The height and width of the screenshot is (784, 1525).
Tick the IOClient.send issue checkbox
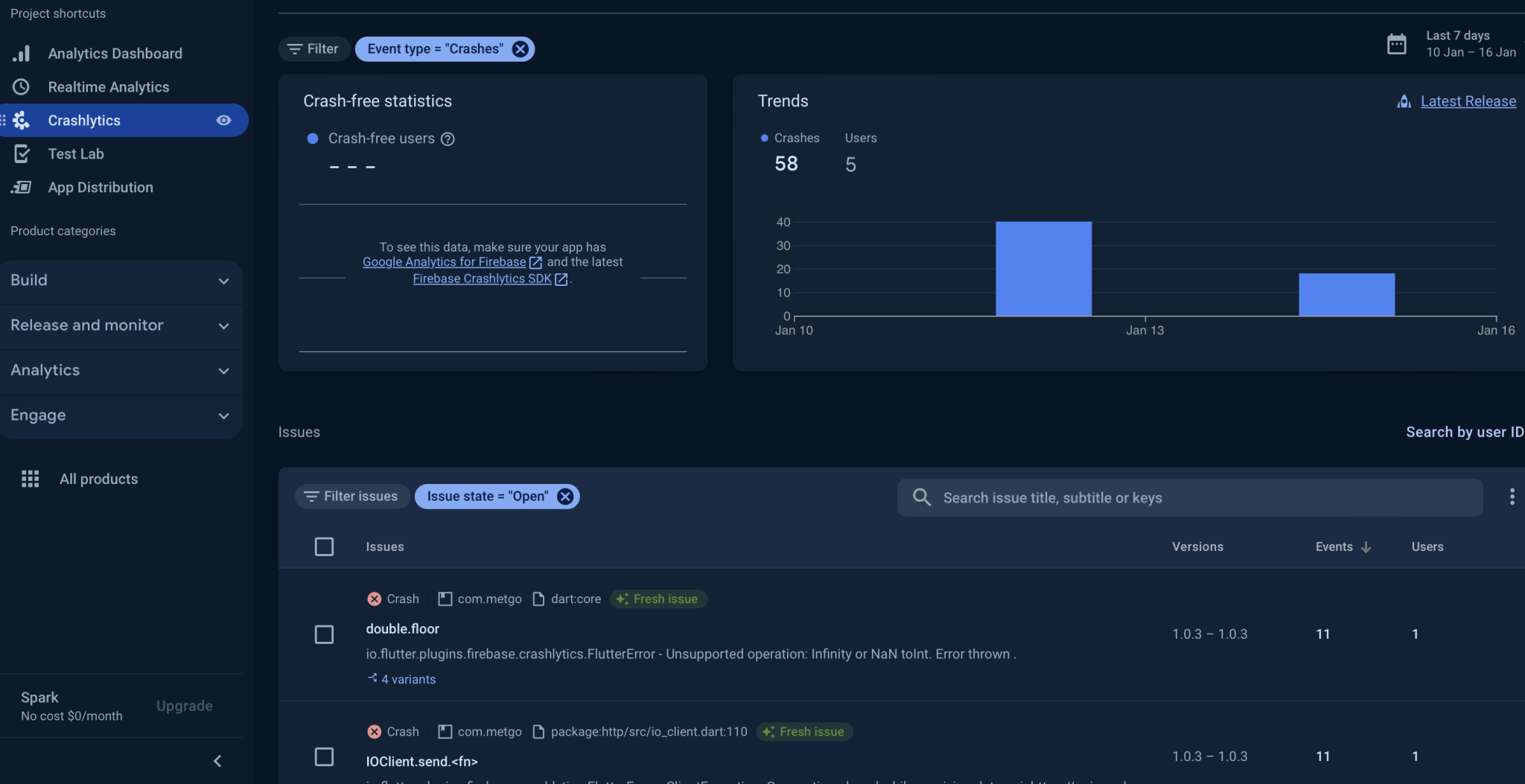tap(324, 757)
